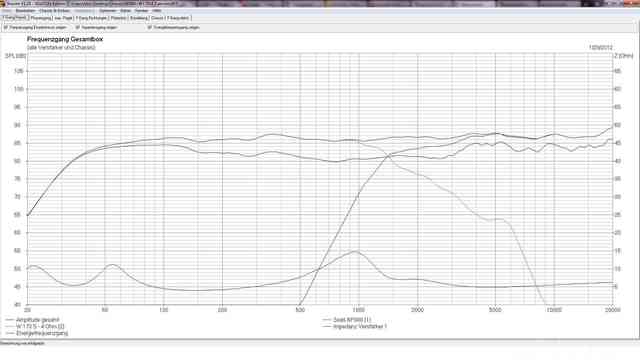Switch to the Phasengang tab
The image size is (640, 360).
pyautogui.click(x=40, y=18)
